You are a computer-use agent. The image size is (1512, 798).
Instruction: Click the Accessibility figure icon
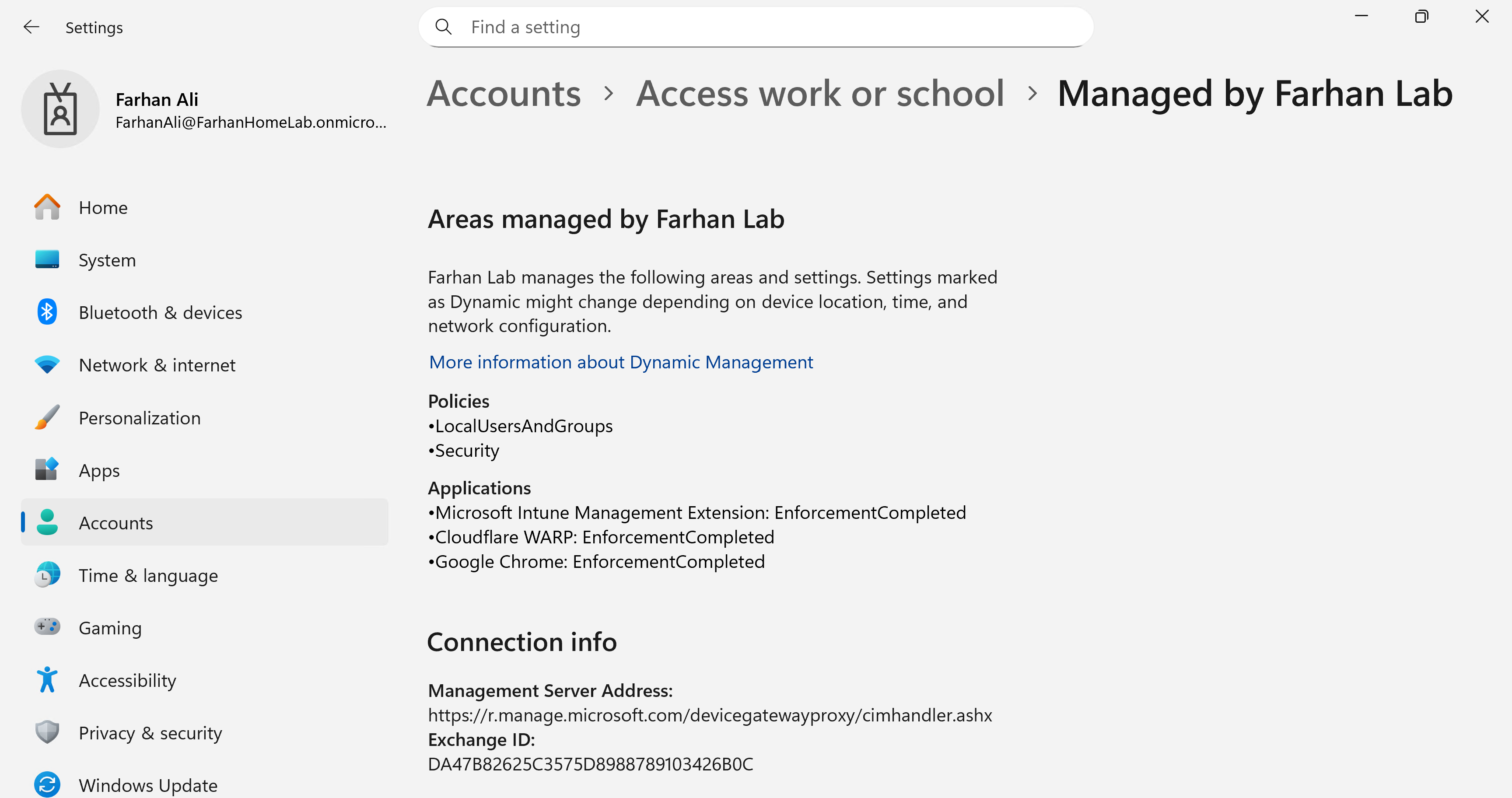pyautogui.click(x=47, y=679)
